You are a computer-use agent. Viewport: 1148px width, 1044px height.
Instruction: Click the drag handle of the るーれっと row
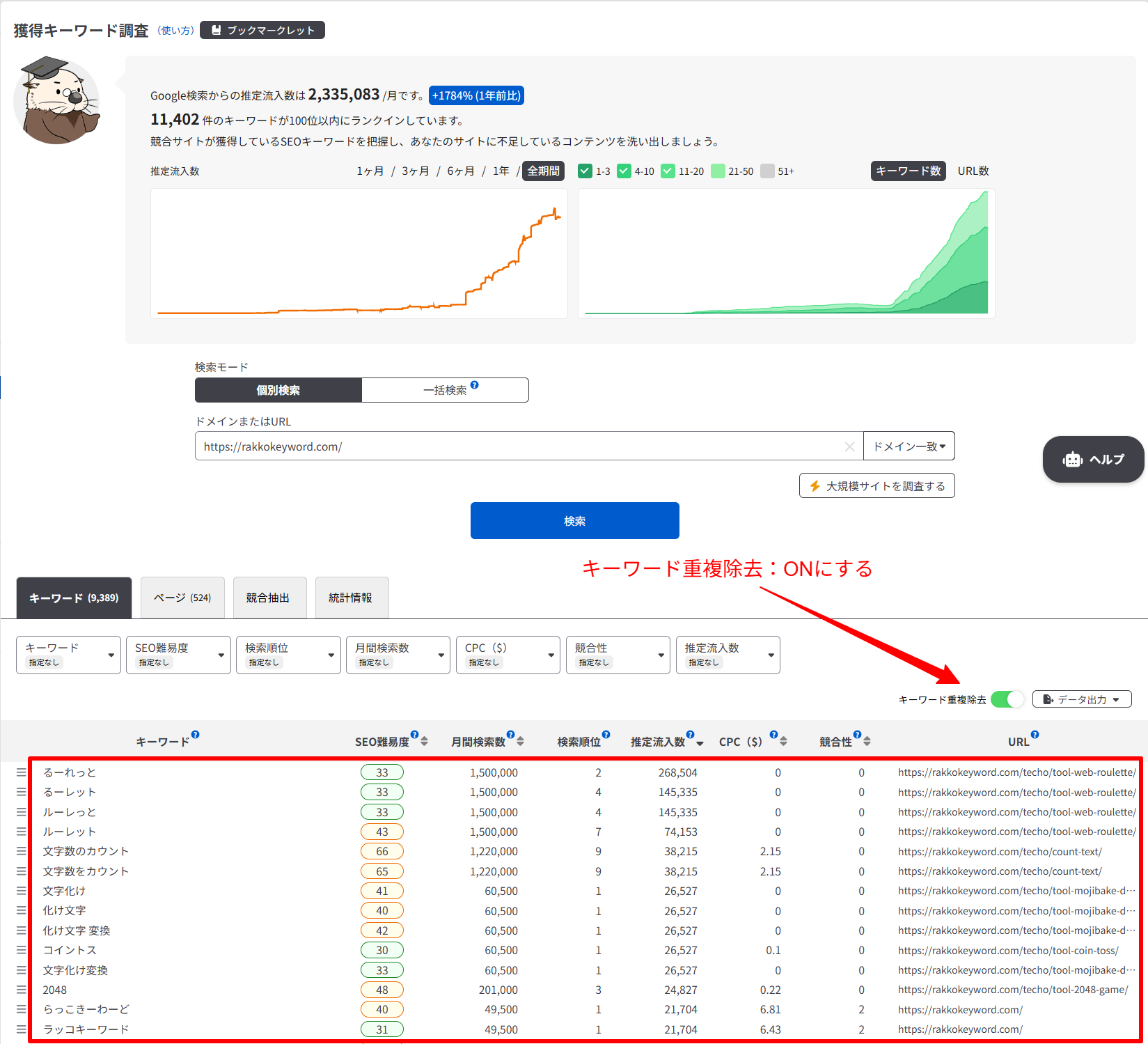click(x=22, y=772)
